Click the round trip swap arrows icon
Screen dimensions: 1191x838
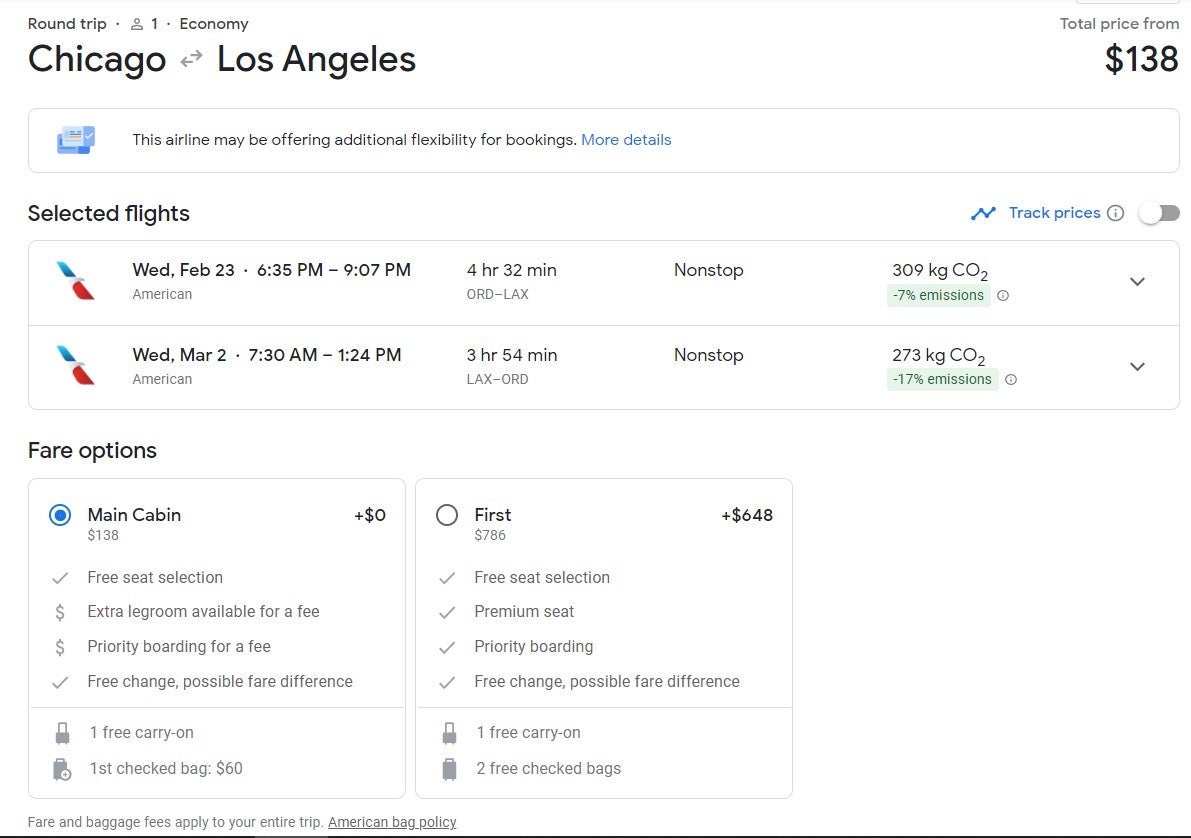(x=191, y=60)
